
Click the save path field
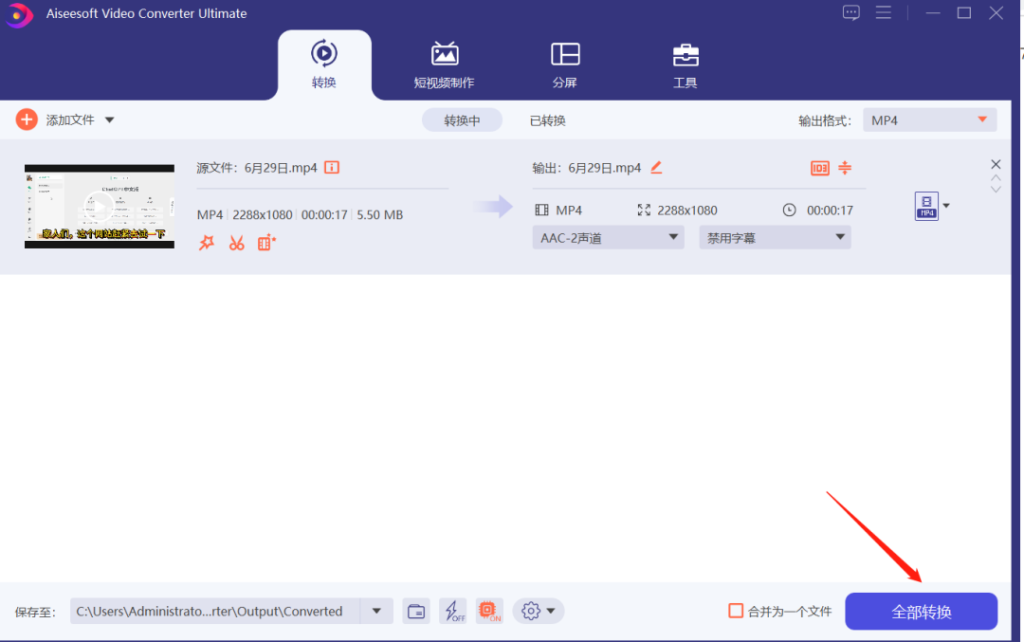215,611
